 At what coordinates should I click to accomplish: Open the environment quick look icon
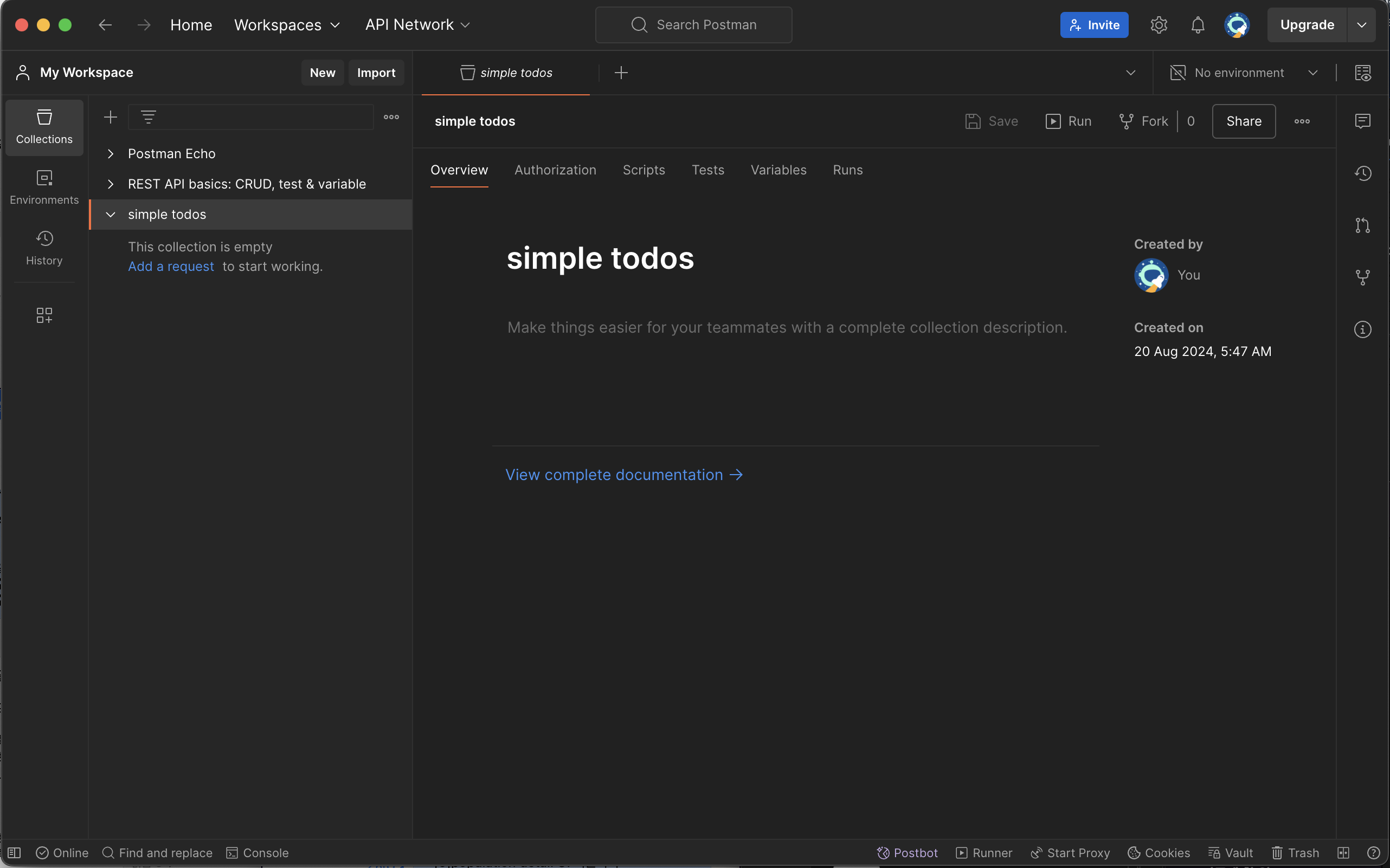[x=1362, y=73]
